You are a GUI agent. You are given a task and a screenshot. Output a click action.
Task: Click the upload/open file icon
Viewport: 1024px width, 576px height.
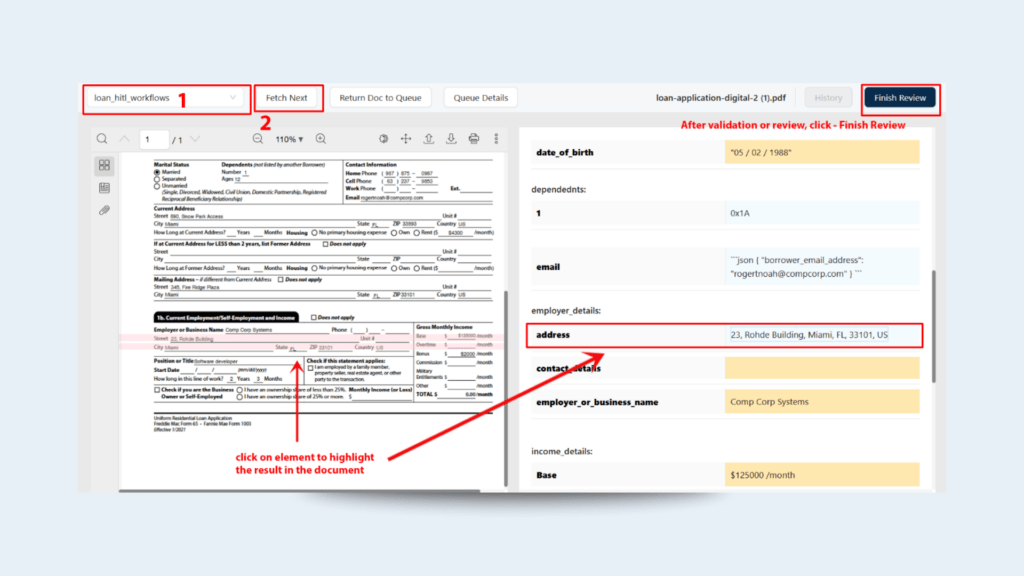[429, 139]
